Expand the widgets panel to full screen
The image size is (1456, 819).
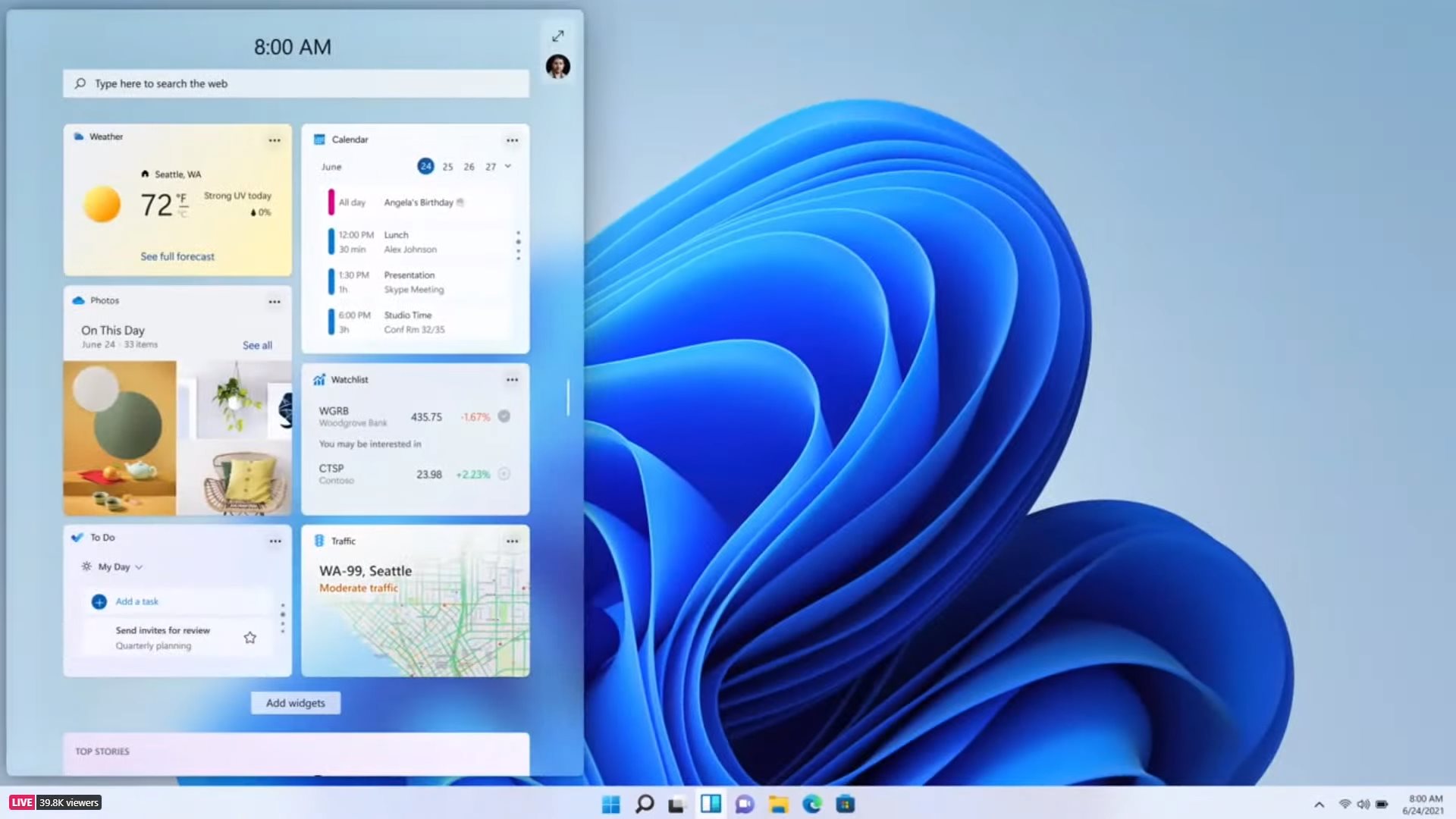(558, 35)
